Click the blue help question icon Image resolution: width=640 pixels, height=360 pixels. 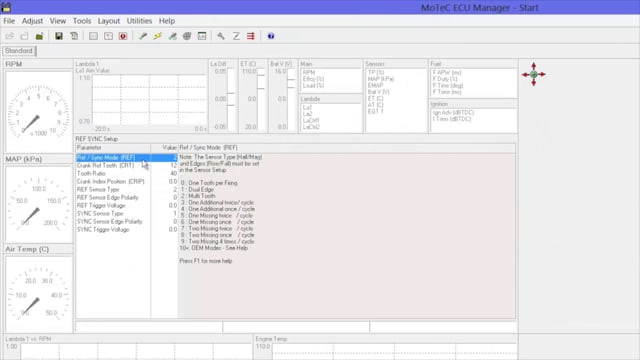point(271,36)
